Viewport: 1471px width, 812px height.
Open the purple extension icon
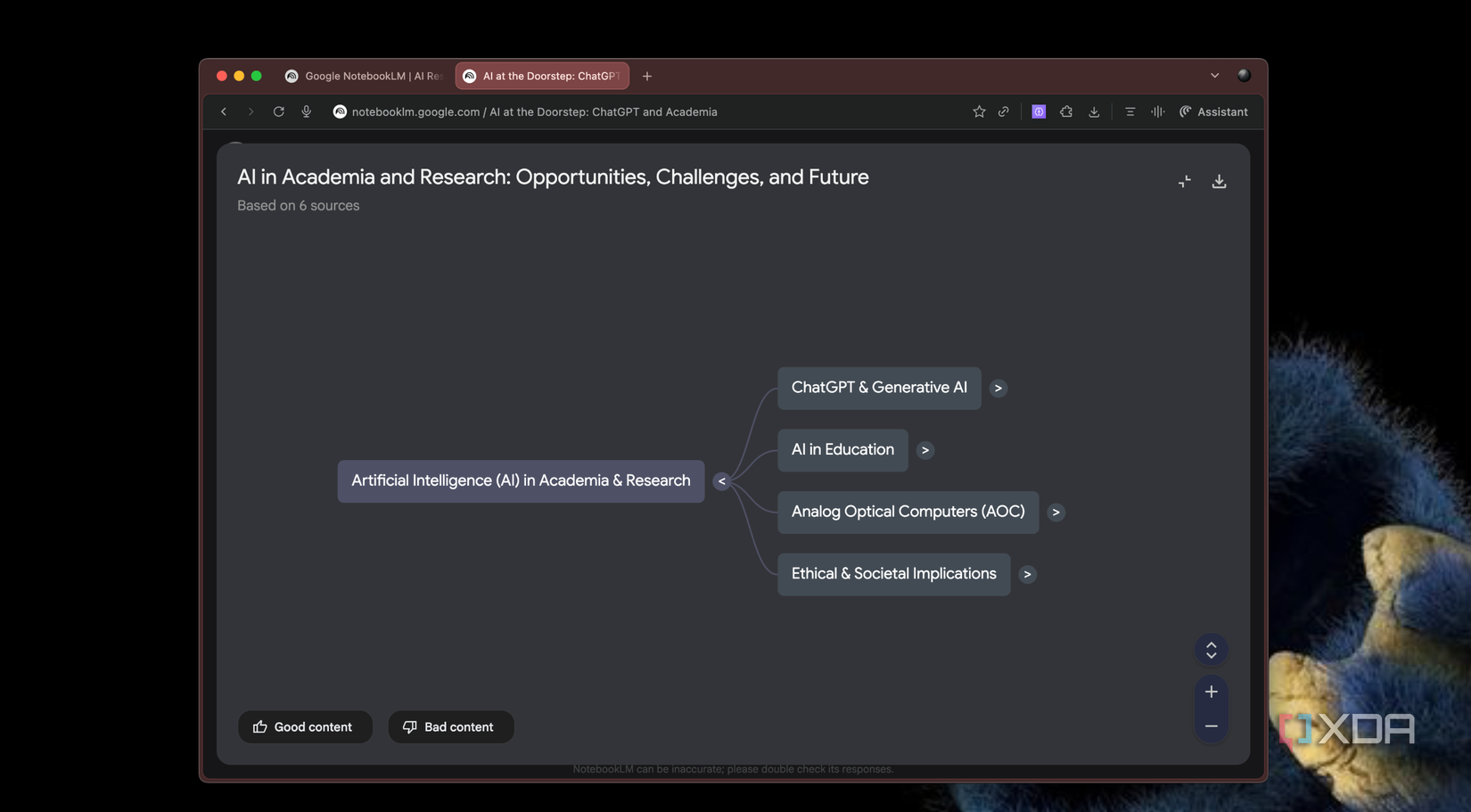tap(1039, 112)
